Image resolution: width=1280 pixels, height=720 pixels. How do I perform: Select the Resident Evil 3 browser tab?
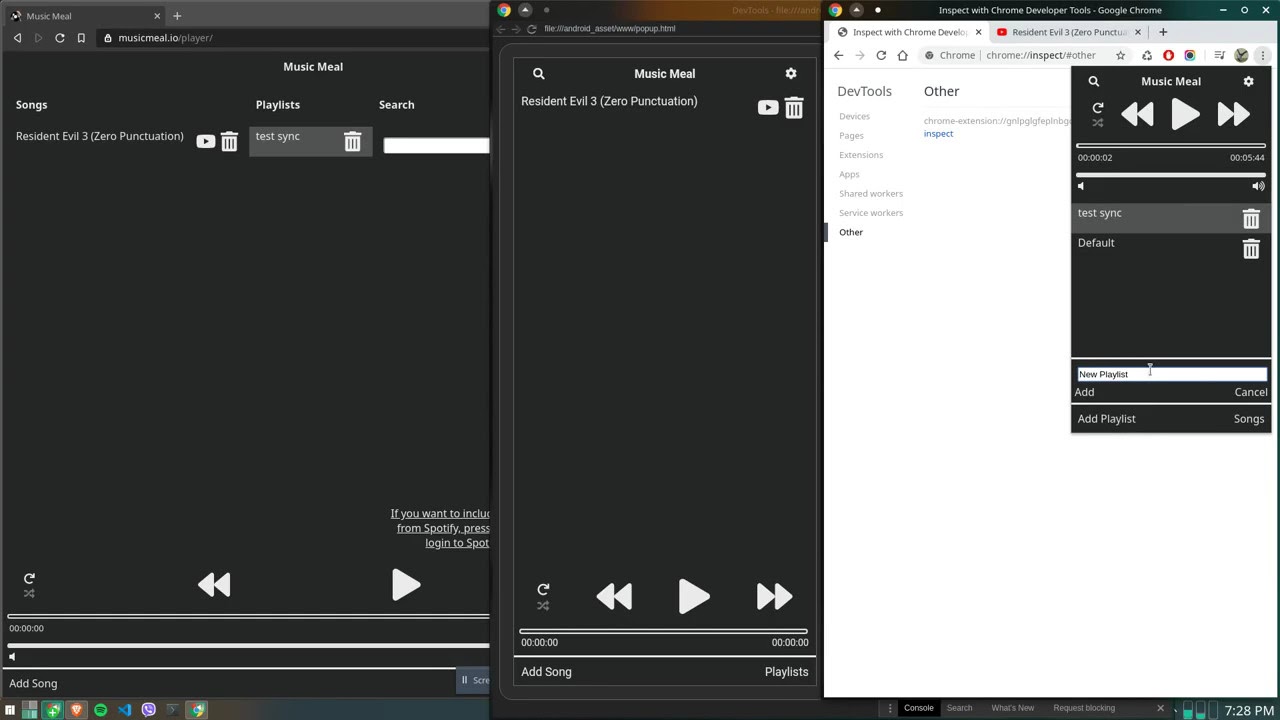click(x=1065, y=31)
